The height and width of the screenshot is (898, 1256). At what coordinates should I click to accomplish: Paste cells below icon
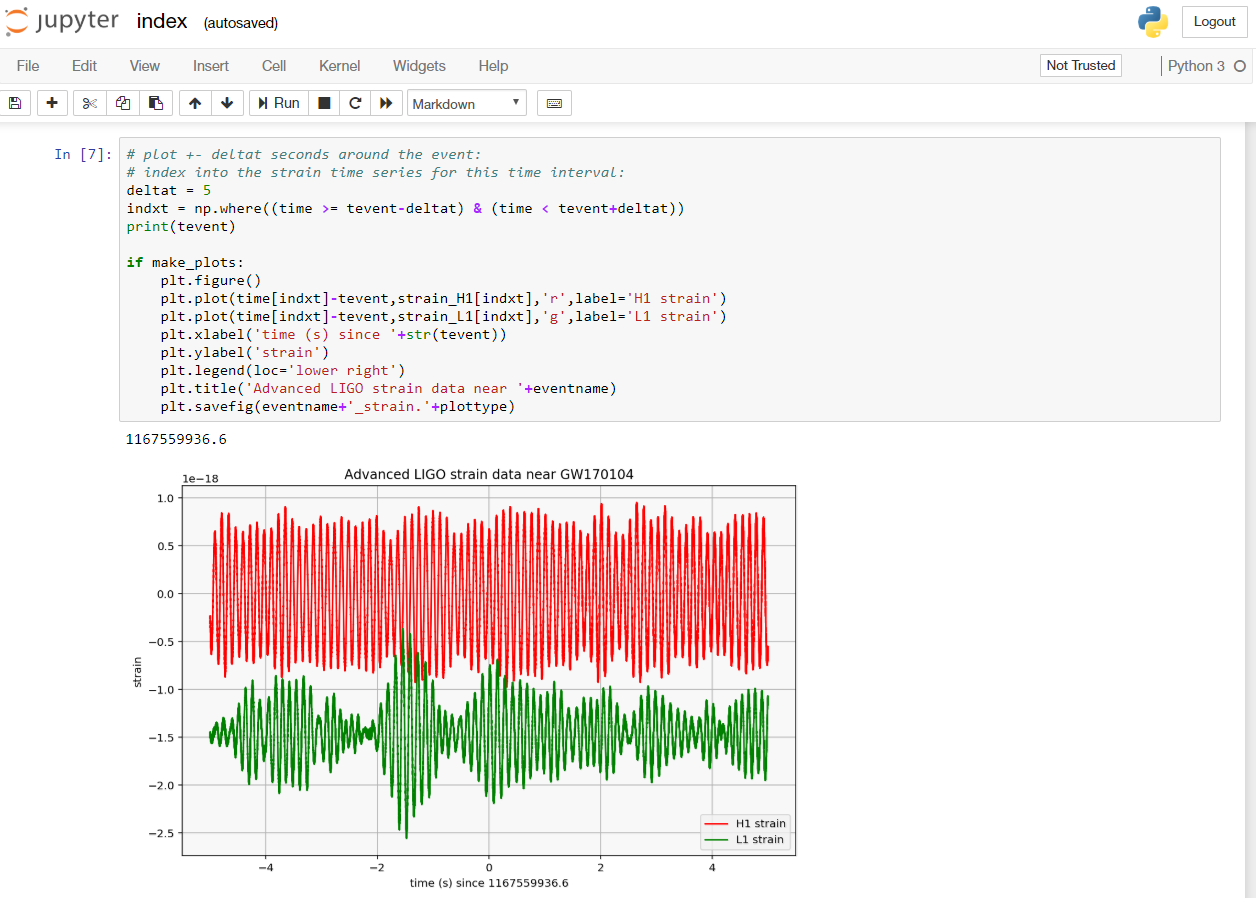coord(156,103)
